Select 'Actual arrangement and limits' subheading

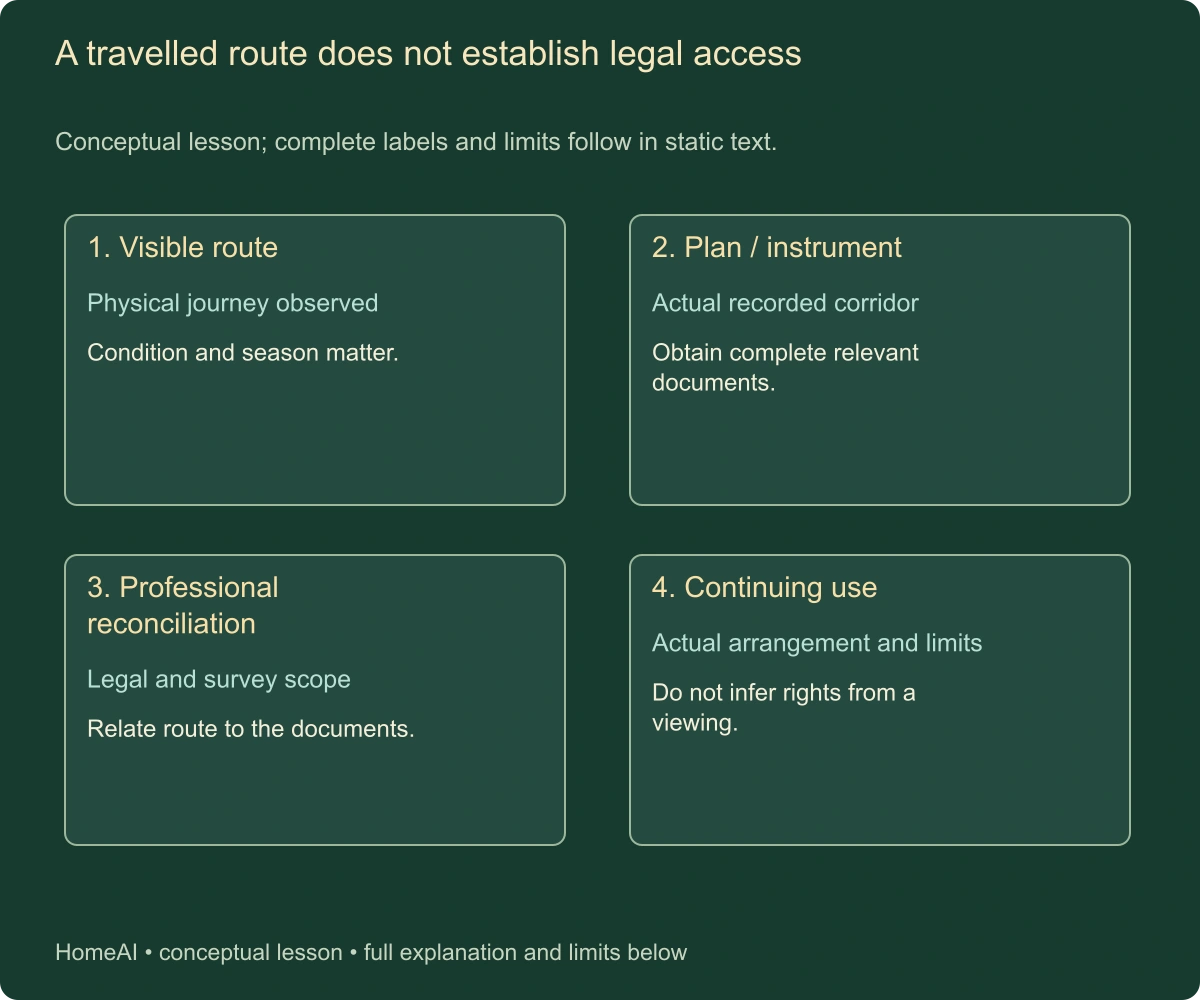[x=817, y=643]
